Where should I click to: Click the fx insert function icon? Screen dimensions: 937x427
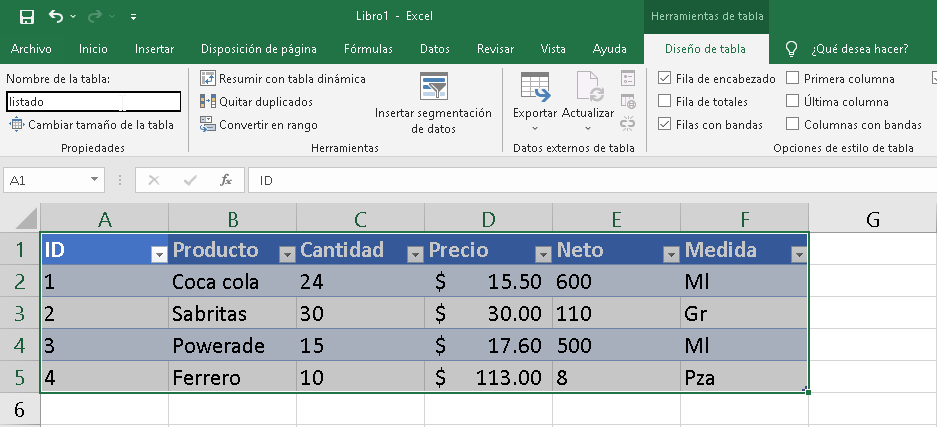(225, 180)
